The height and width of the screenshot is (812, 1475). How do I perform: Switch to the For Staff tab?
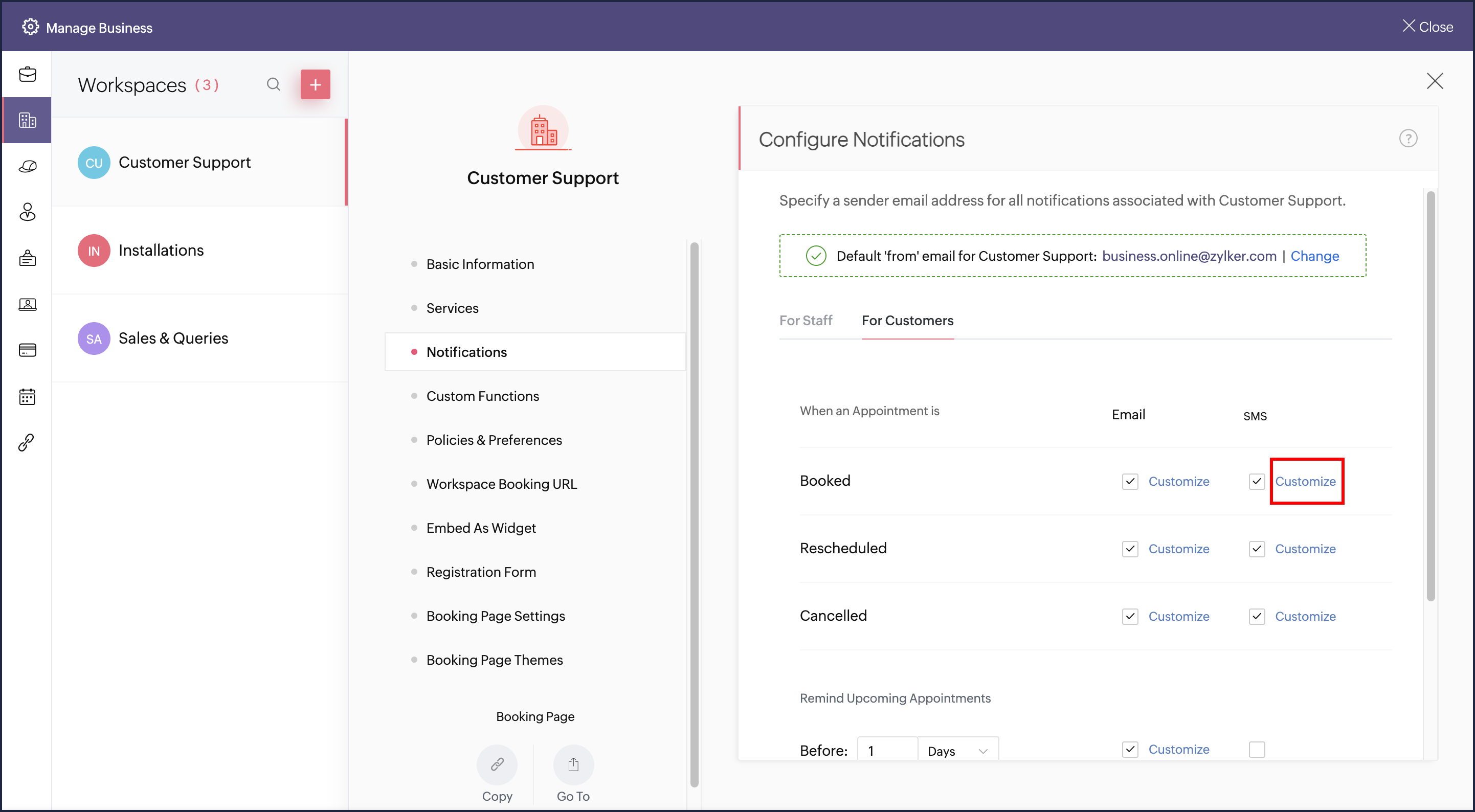point(805,321)
